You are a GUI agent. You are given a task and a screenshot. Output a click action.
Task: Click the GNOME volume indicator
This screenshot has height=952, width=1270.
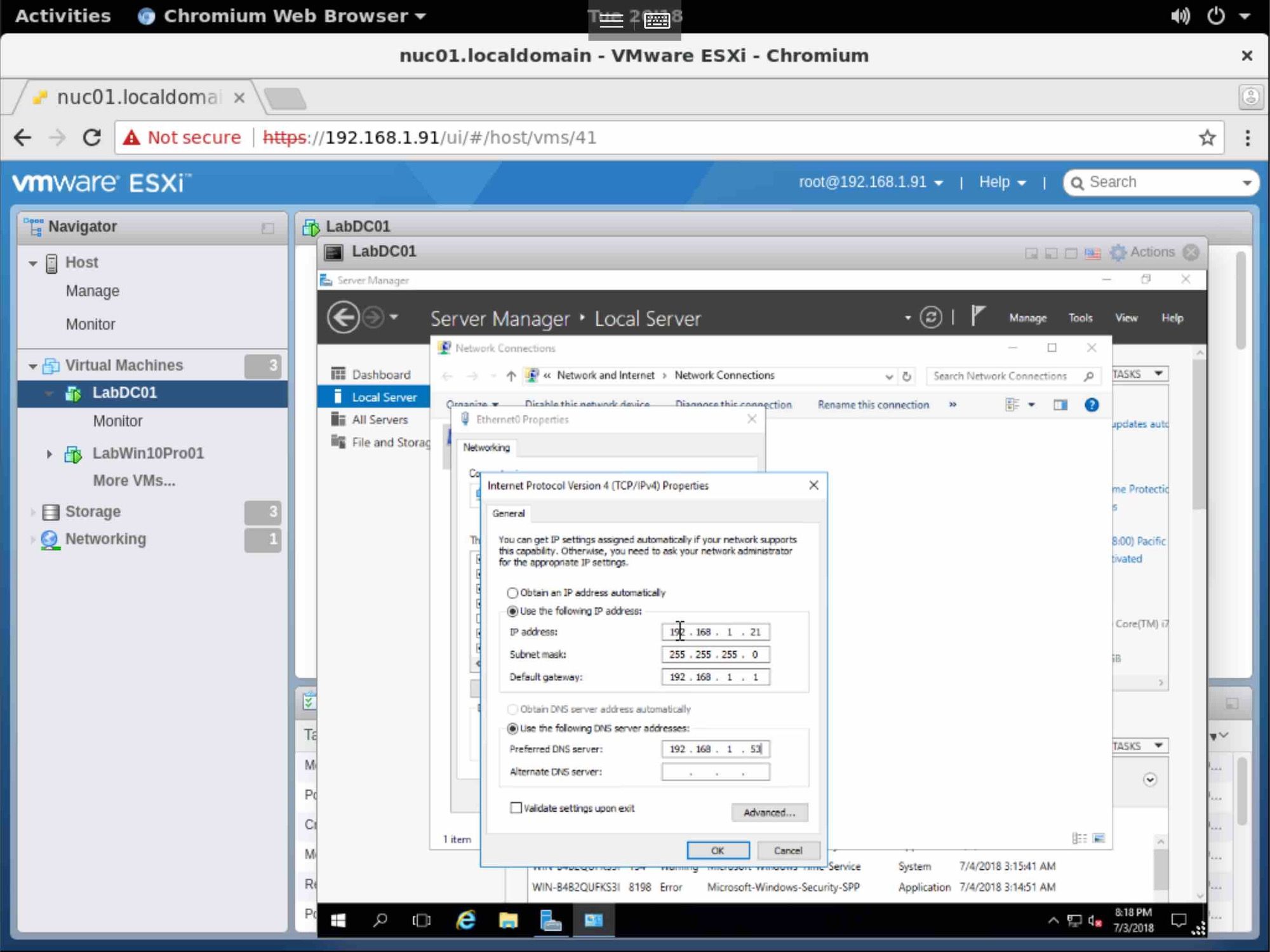1180,16
